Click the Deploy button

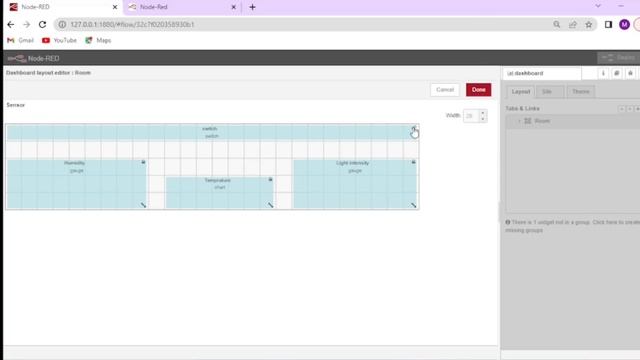click(618, 58)
